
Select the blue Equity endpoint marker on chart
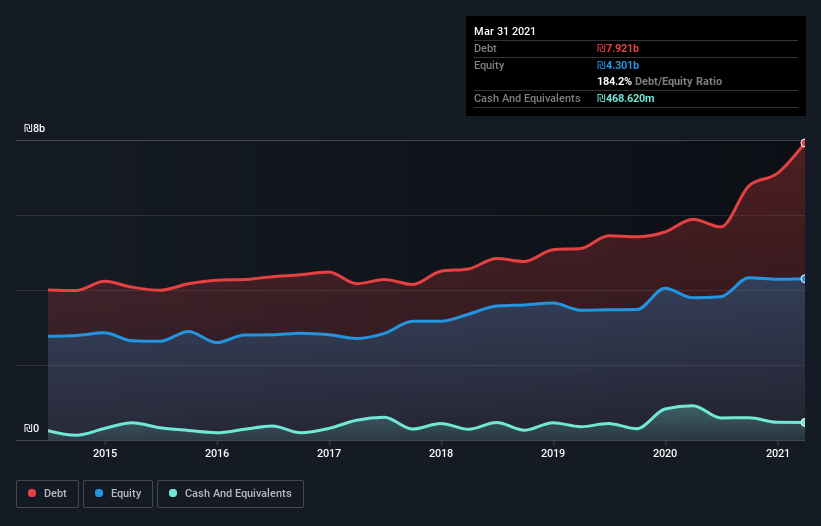(804, 279)
